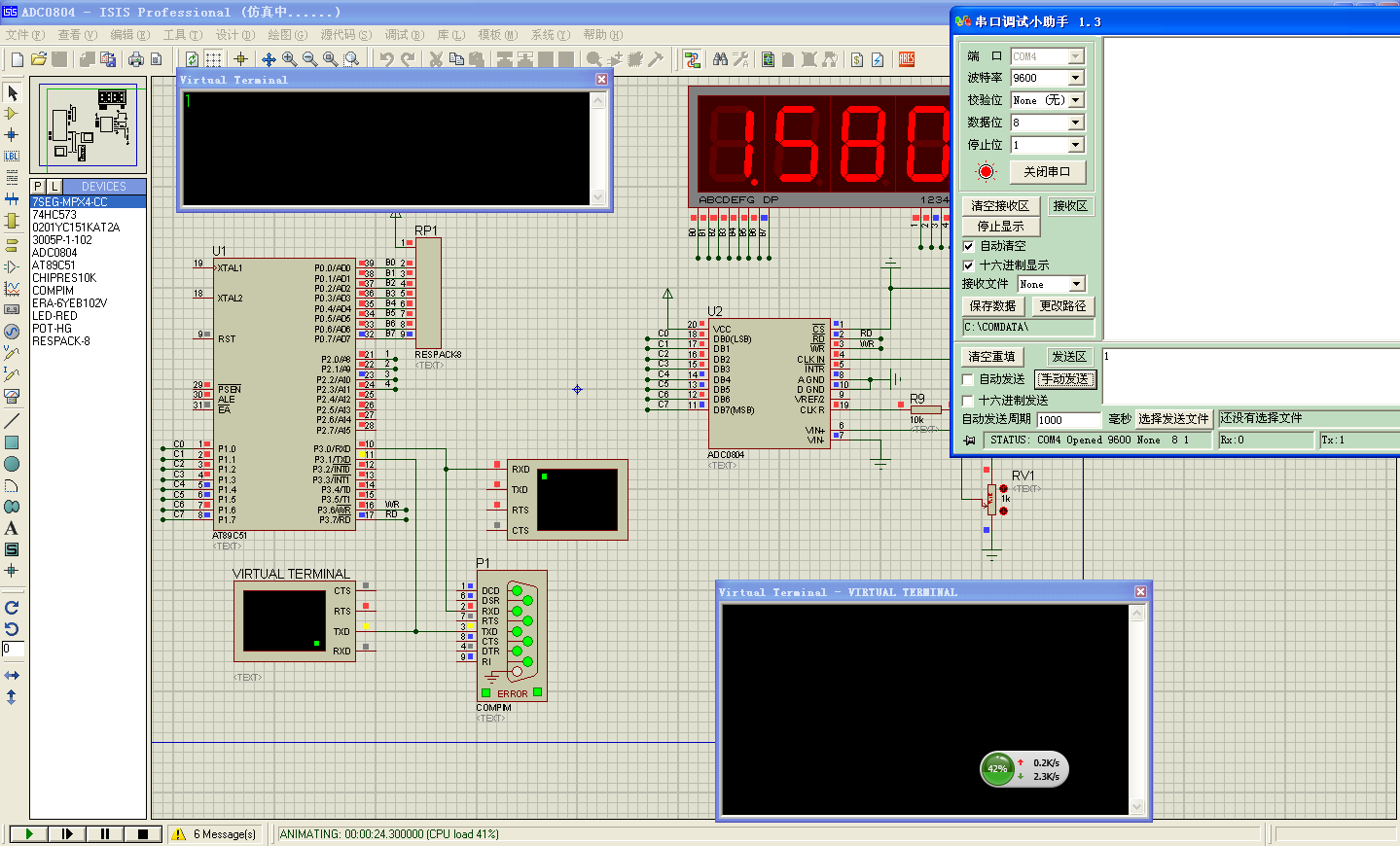Click the Print toolbar icon

(x=135, y=59)
